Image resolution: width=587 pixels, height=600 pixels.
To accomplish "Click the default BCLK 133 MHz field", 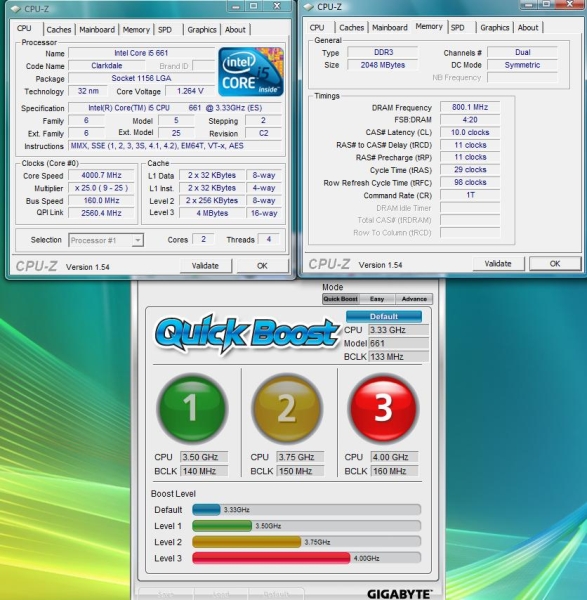I will coord(398,357).
